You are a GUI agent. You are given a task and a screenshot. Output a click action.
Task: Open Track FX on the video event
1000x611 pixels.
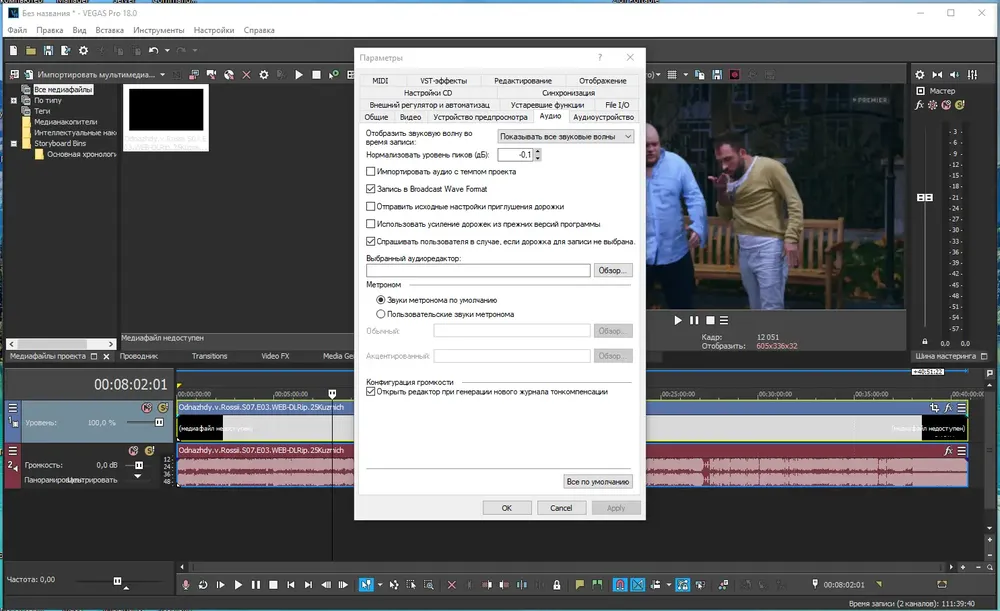pyautogui.click(x=947, y=408)
